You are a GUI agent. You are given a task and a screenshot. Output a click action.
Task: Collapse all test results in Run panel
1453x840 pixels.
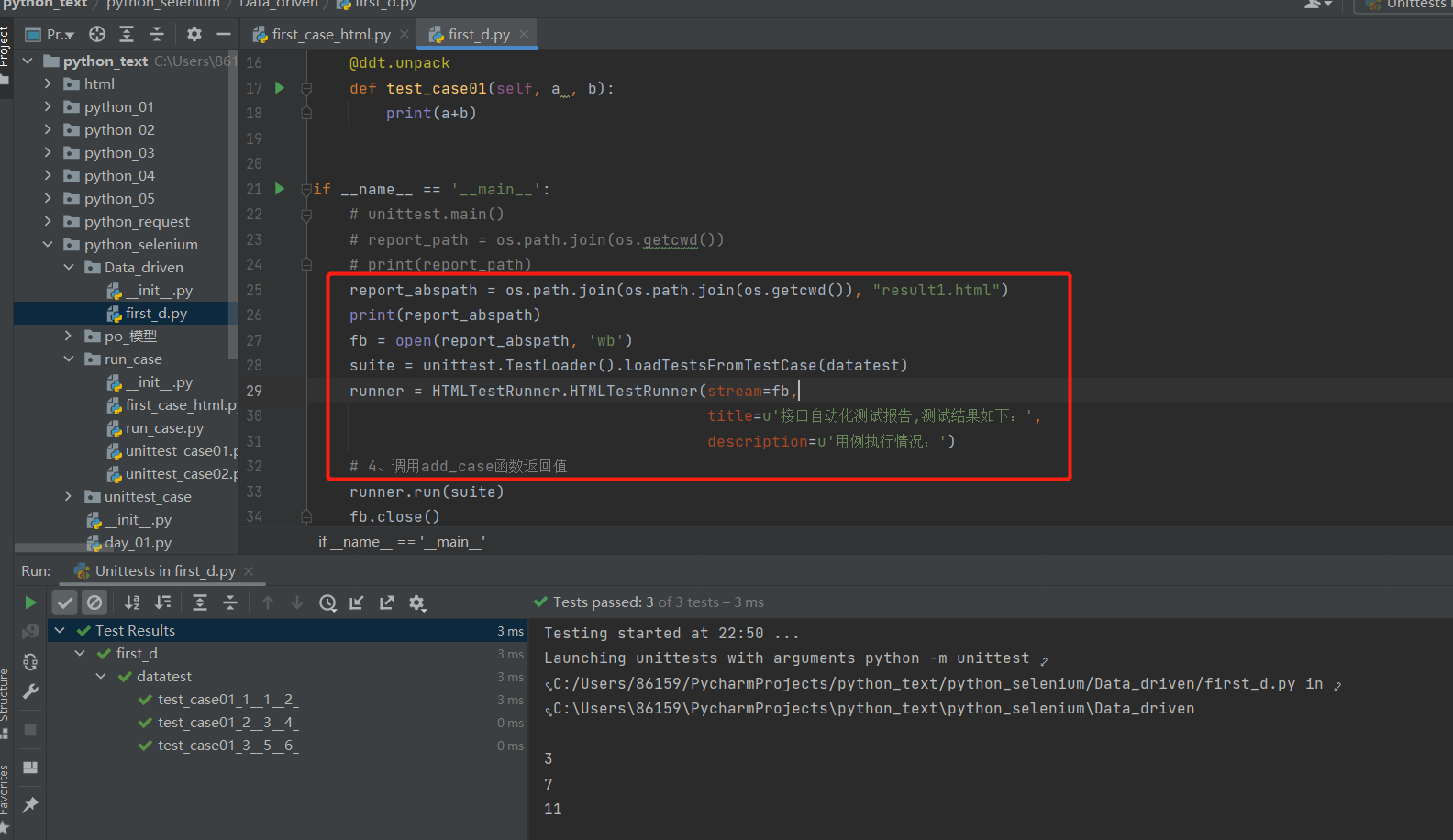pos(230,602)
